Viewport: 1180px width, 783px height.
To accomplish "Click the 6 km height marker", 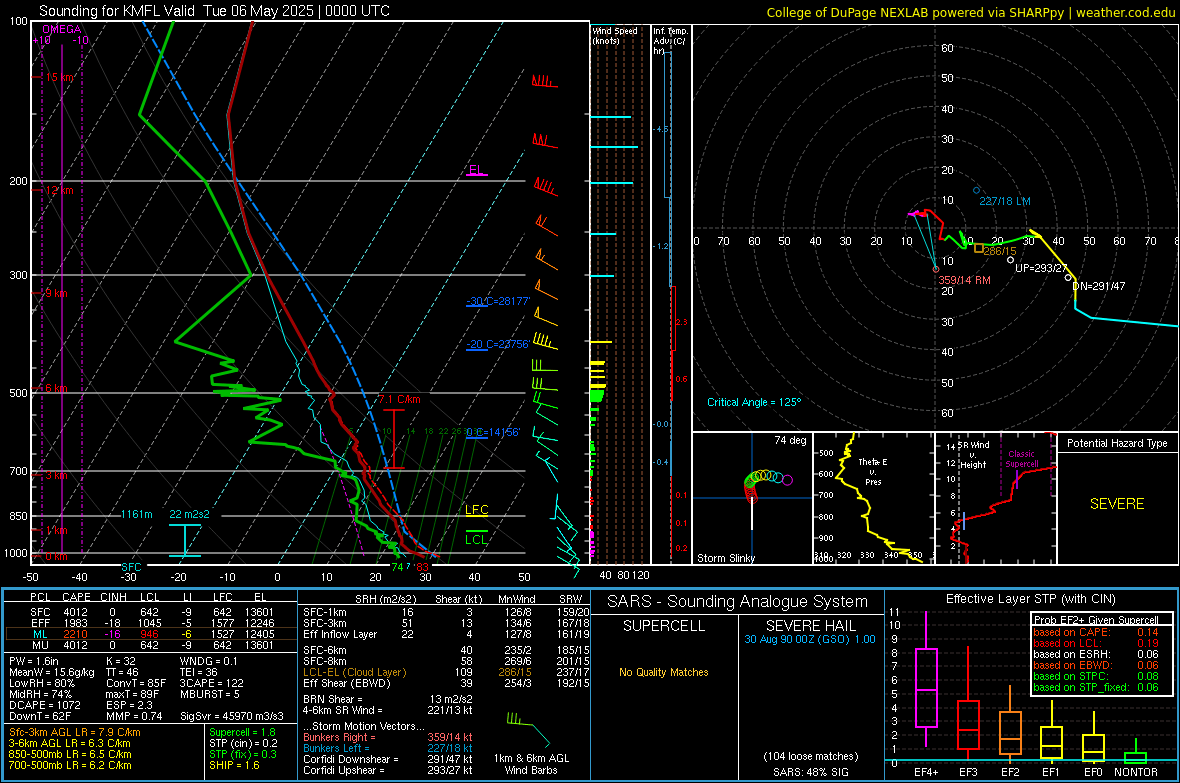I will pyautogui.click(x=56, y=388).
